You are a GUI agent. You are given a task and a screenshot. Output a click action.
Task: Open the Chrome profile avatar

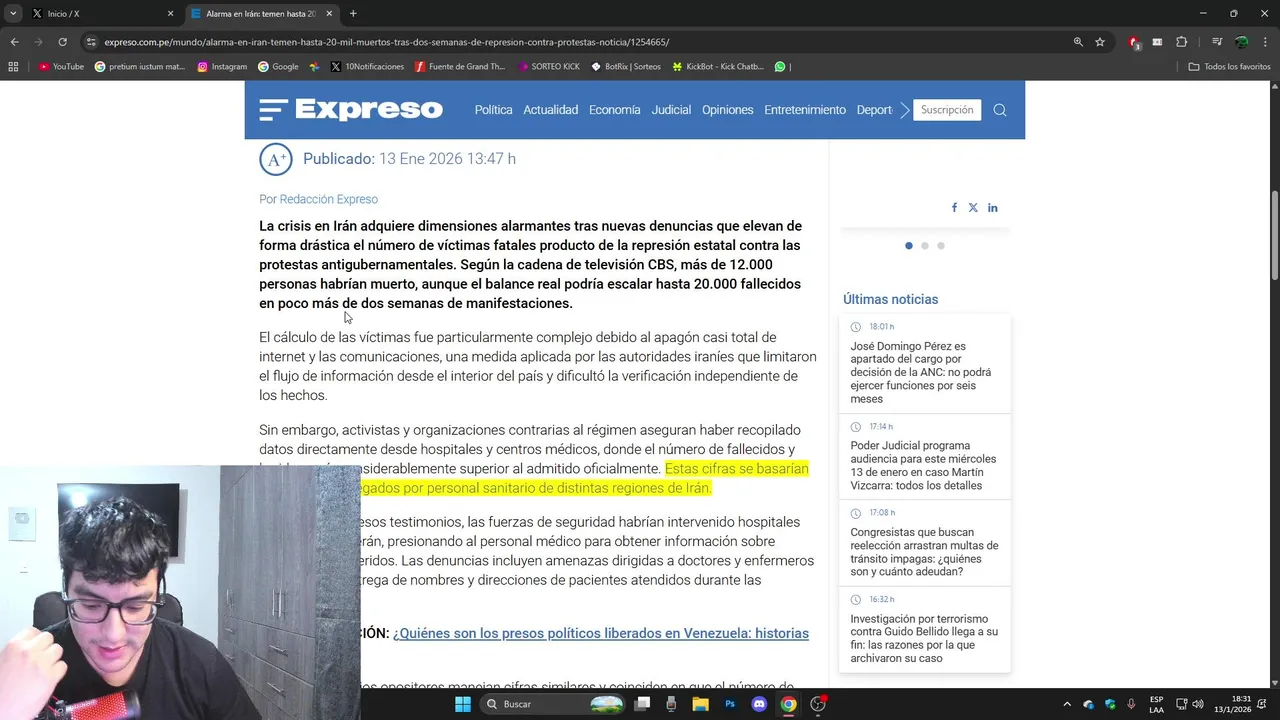(1241, 42)
